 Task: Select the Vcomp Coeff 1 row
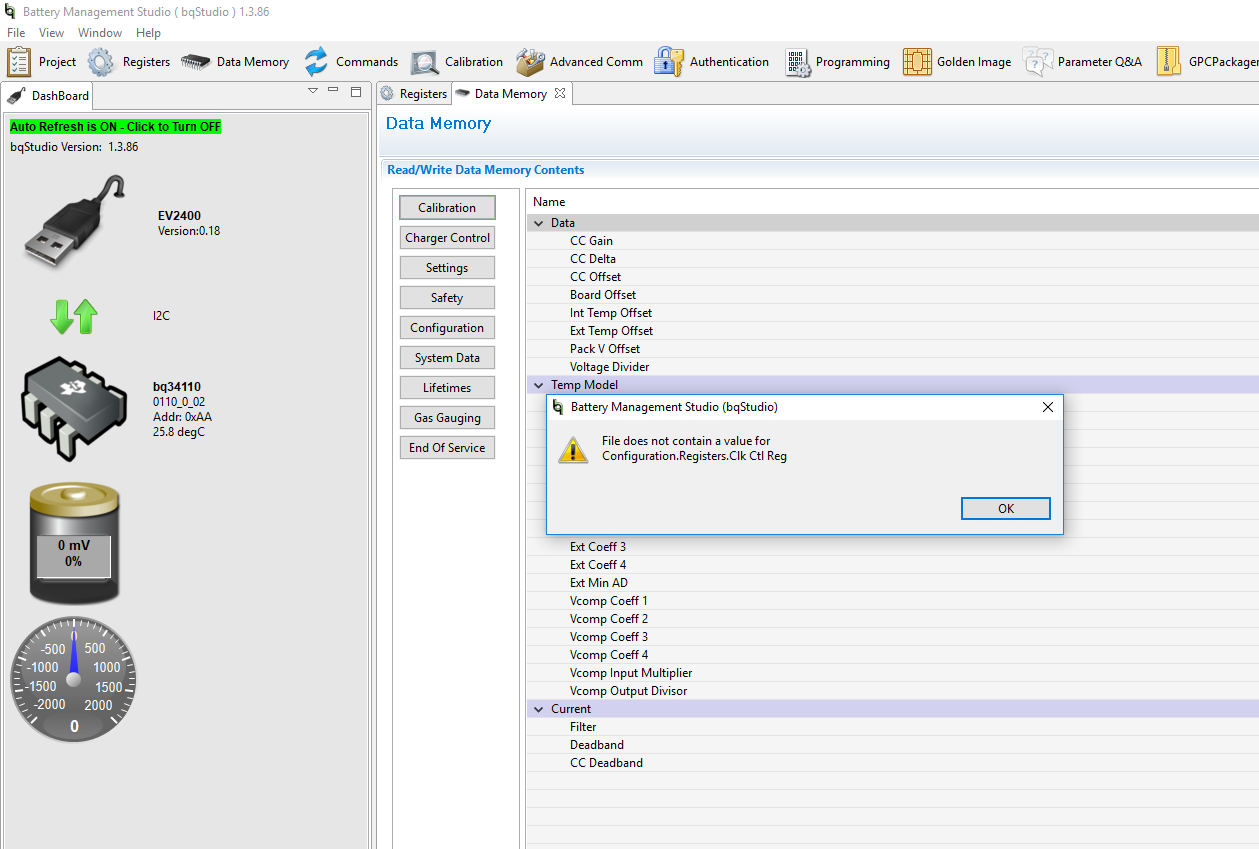(892, 601)
